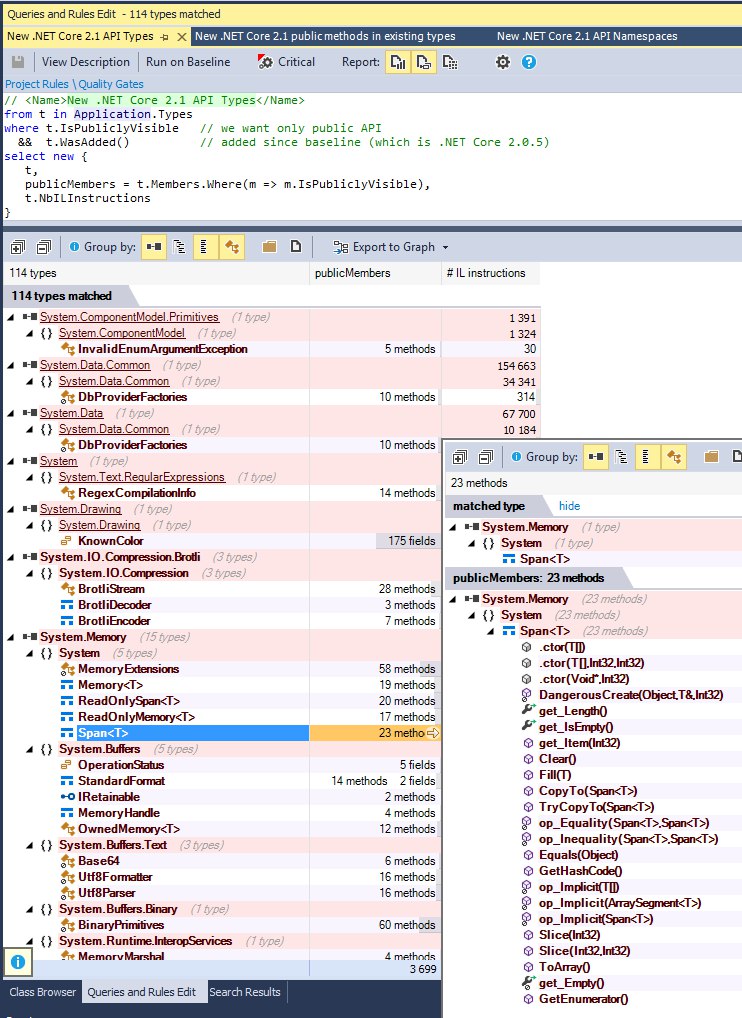Select the MemoryExtensions type row

128,669
